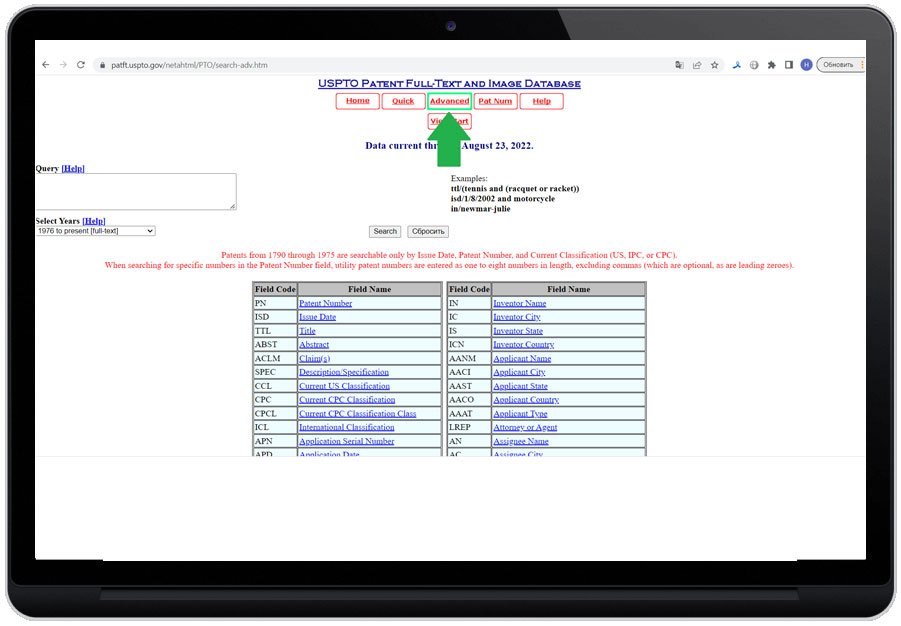Open the Inventor Name field link
This screenshot has height=626, width=901.
[519, 302]
